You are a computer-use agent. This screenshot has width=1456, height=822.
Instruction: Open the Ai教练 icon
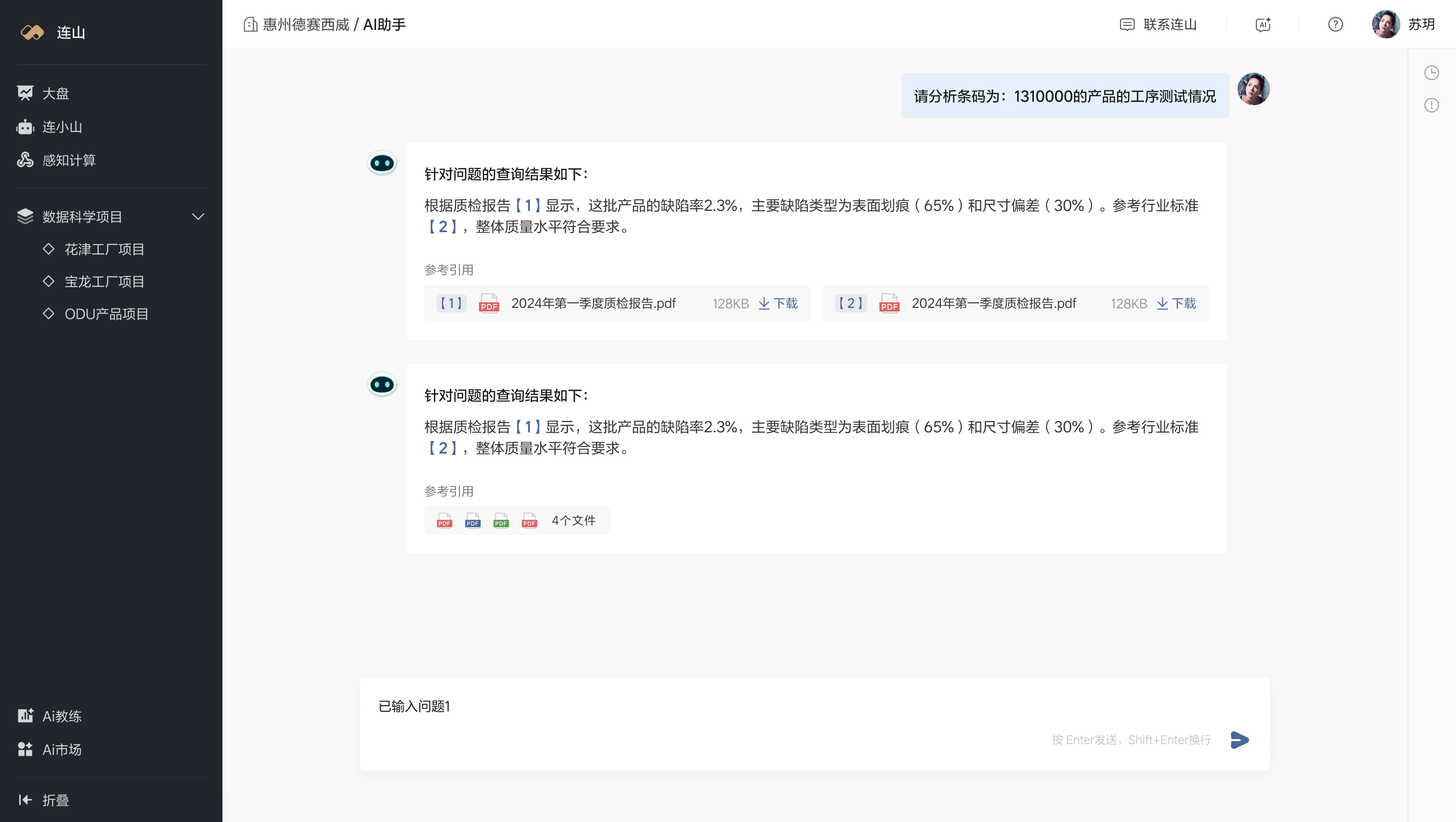pyautogui.click(x=25, y=716)
